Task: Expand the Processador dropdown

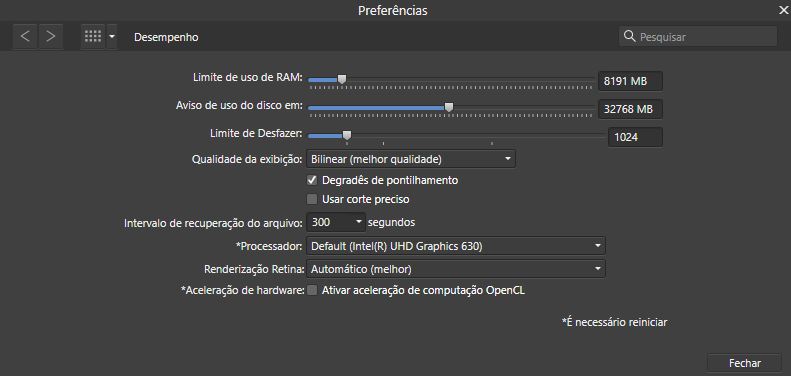Action: (456, 246)
